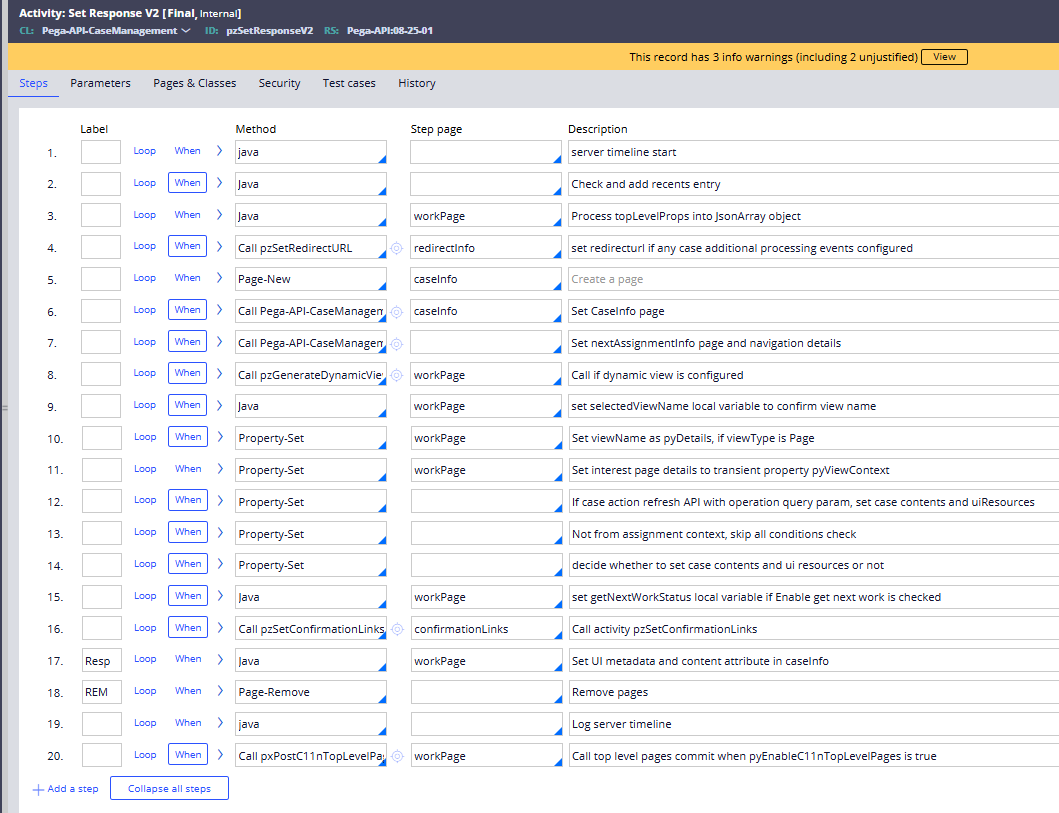Open rule crosshair icon in step 7
Viewport: 1059px width, 813px height.
[x=396, y=344]
